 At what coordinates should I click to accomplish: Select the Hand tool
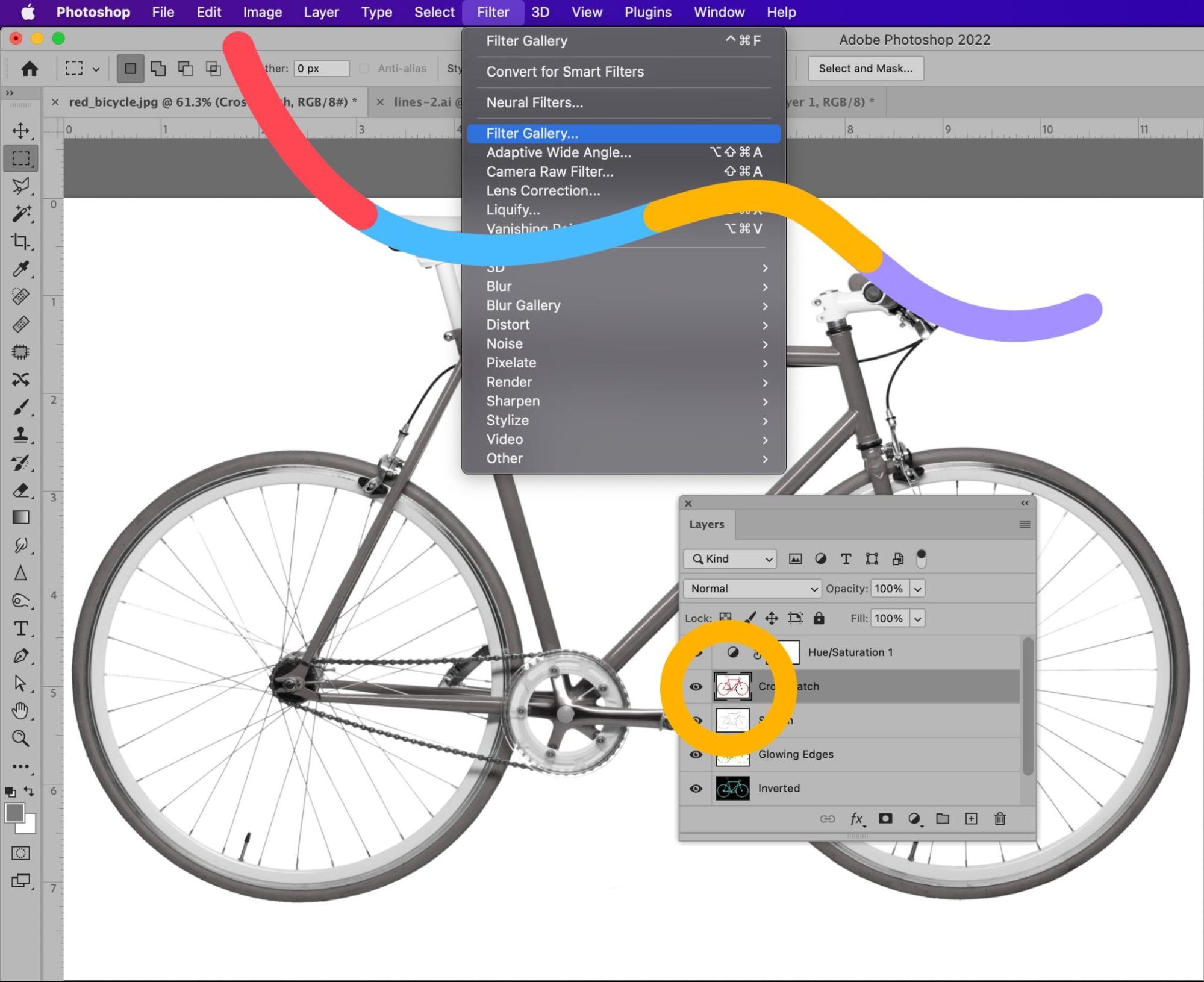(21, 711)
